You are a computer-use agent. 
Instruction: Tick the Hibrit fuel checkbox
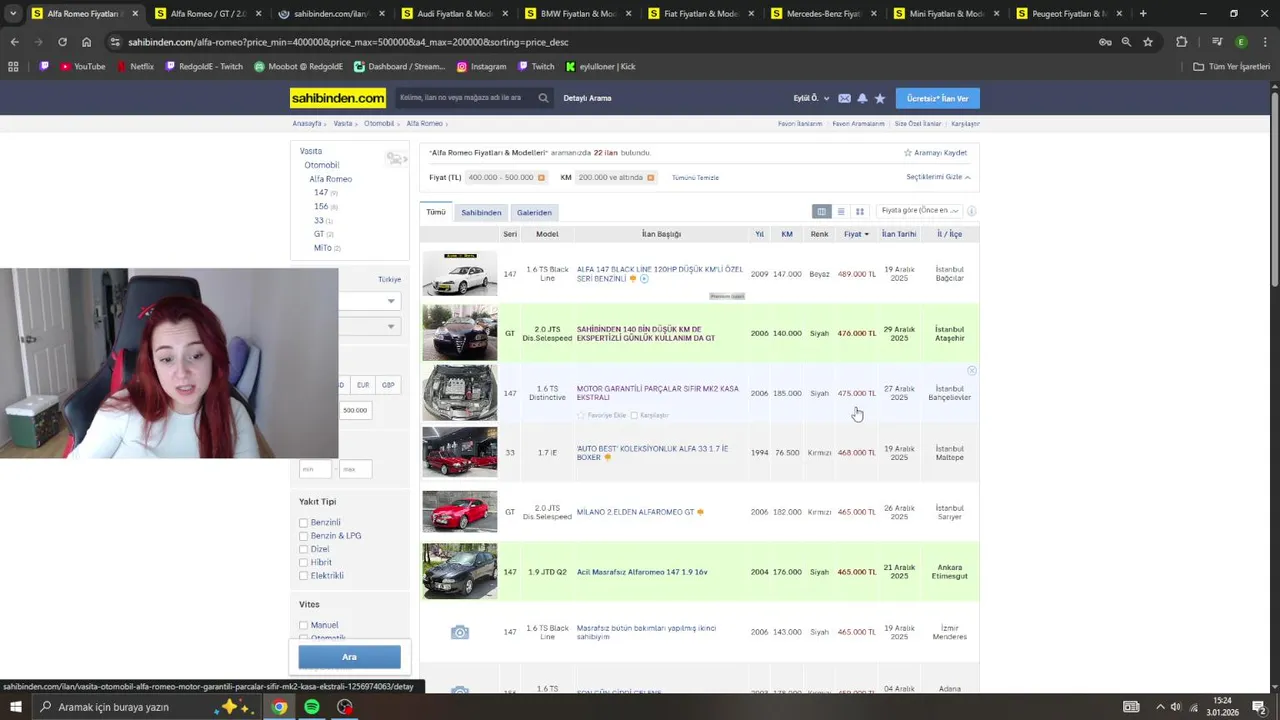(303, 562)
